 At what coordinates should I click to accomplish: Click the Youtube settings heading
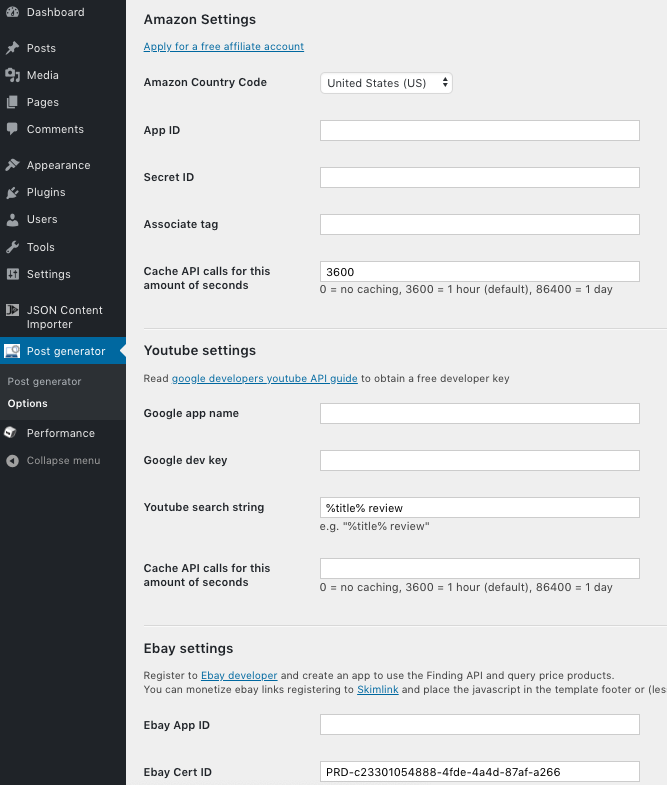click(200, 350)
